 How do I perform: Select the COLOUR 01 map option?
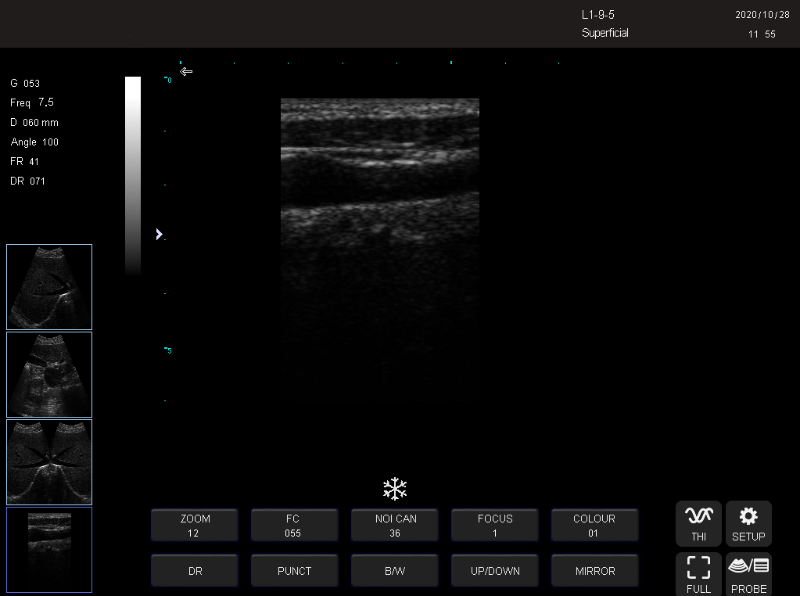(x=595, y=525)
